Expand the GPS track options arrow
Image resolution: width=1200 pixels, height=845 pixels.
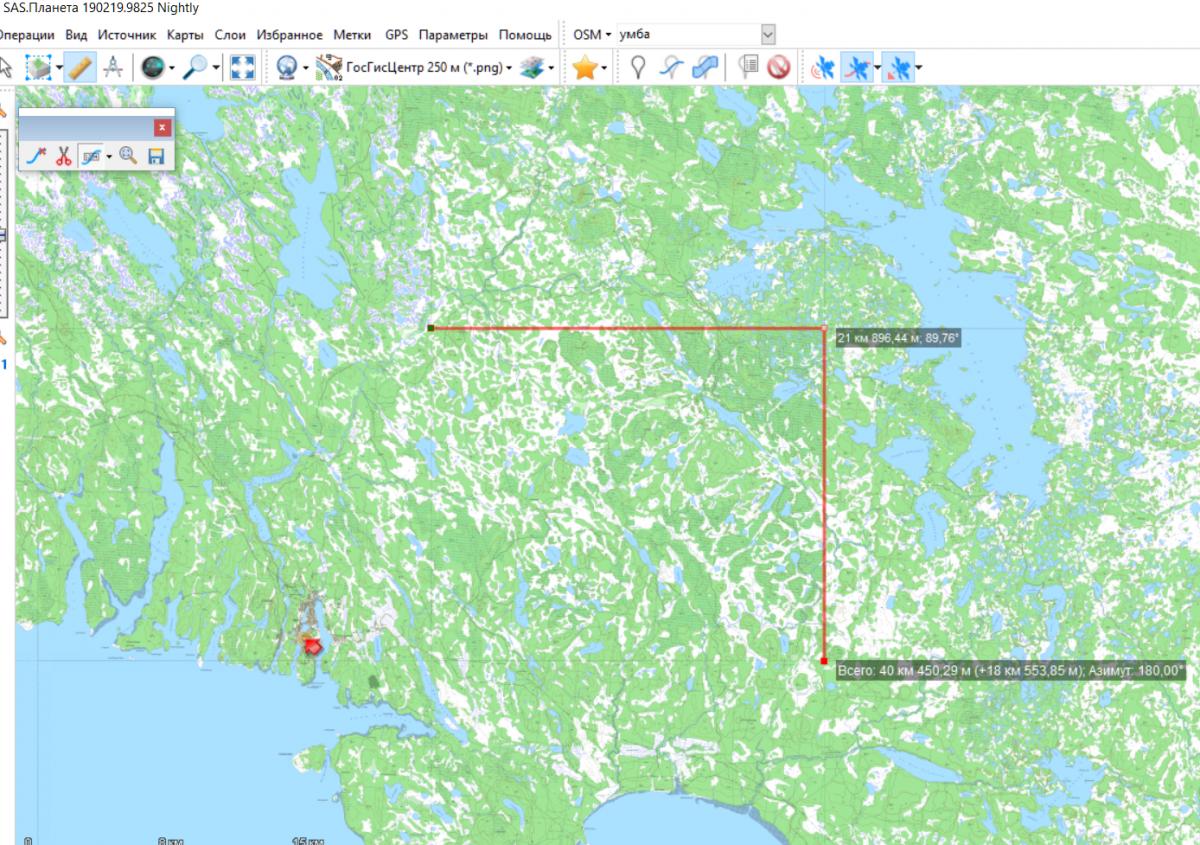(x=877, y=68)
